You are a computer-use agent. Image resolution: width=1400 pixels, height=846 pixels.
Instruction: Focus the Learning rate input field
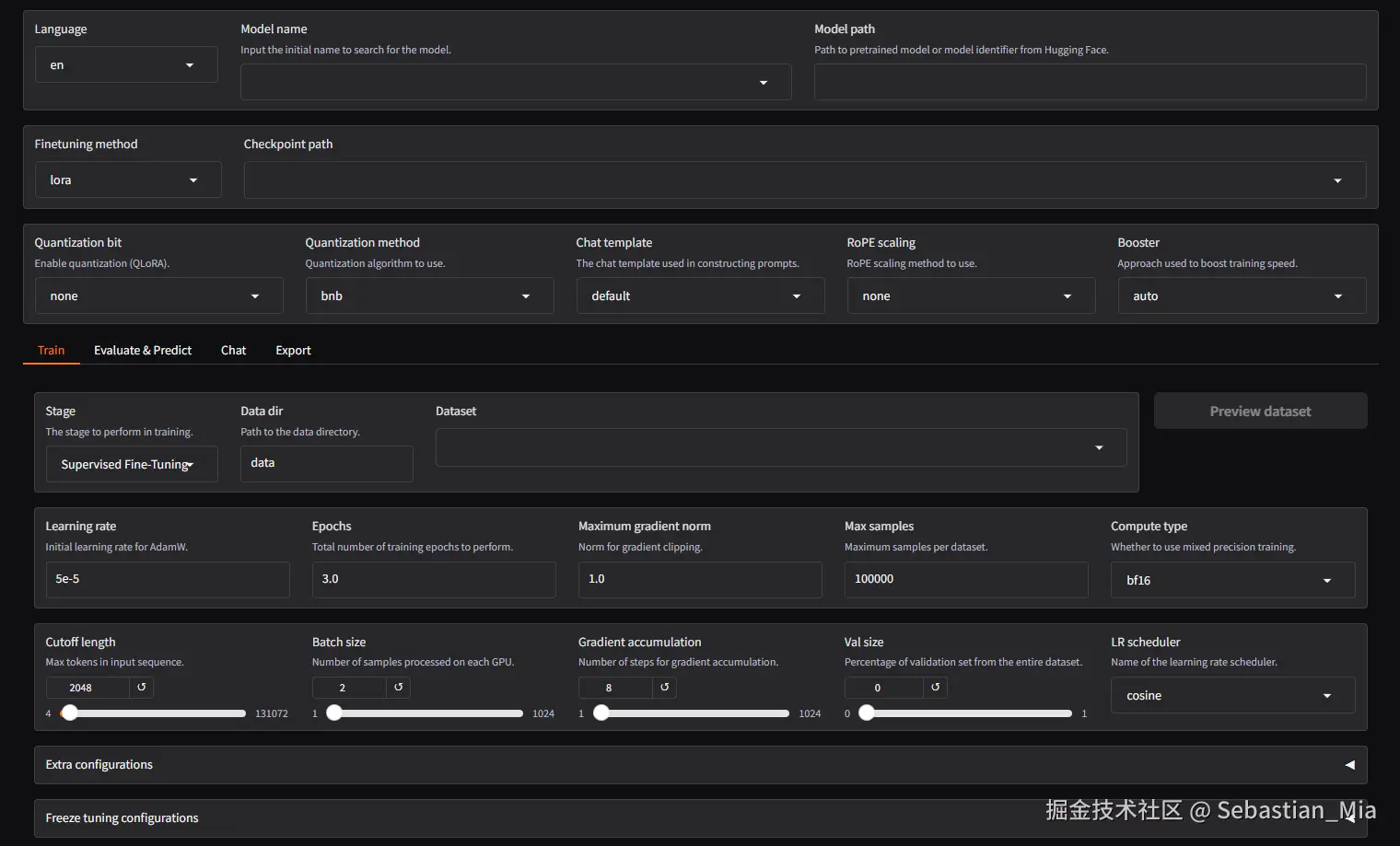[168, 580]
